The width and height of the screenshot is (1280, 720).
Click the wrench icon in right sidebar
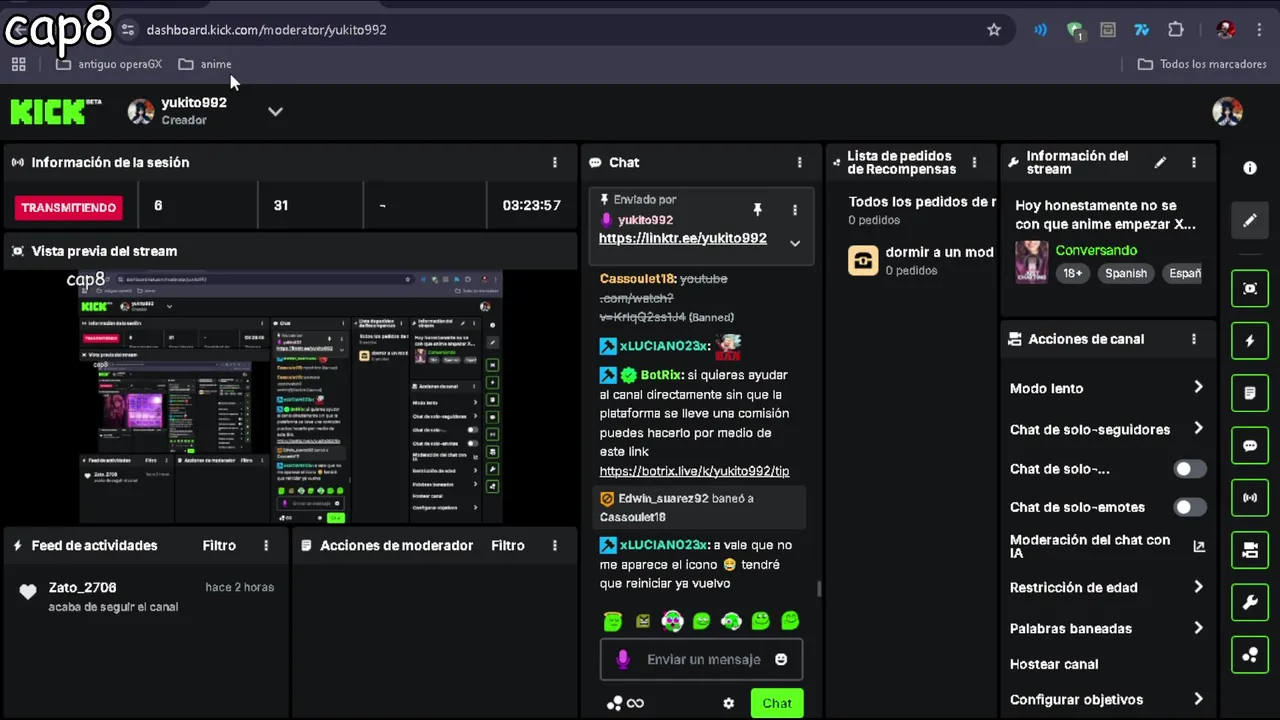pyautogui.click(x=1250, y=602)
